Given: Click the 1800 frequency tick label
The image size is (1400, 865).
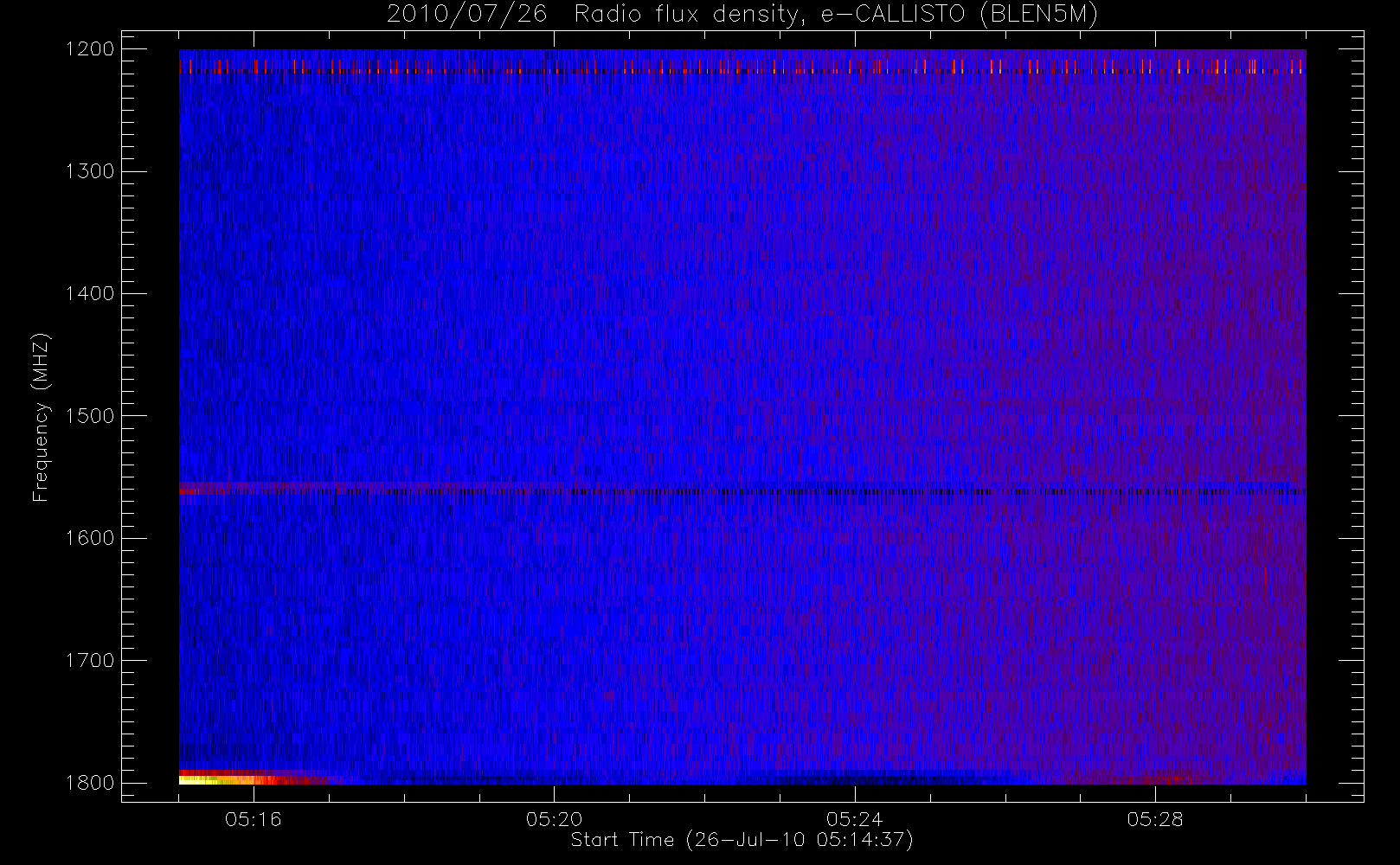Looking at the screenshot, I should tap(90, 783).
